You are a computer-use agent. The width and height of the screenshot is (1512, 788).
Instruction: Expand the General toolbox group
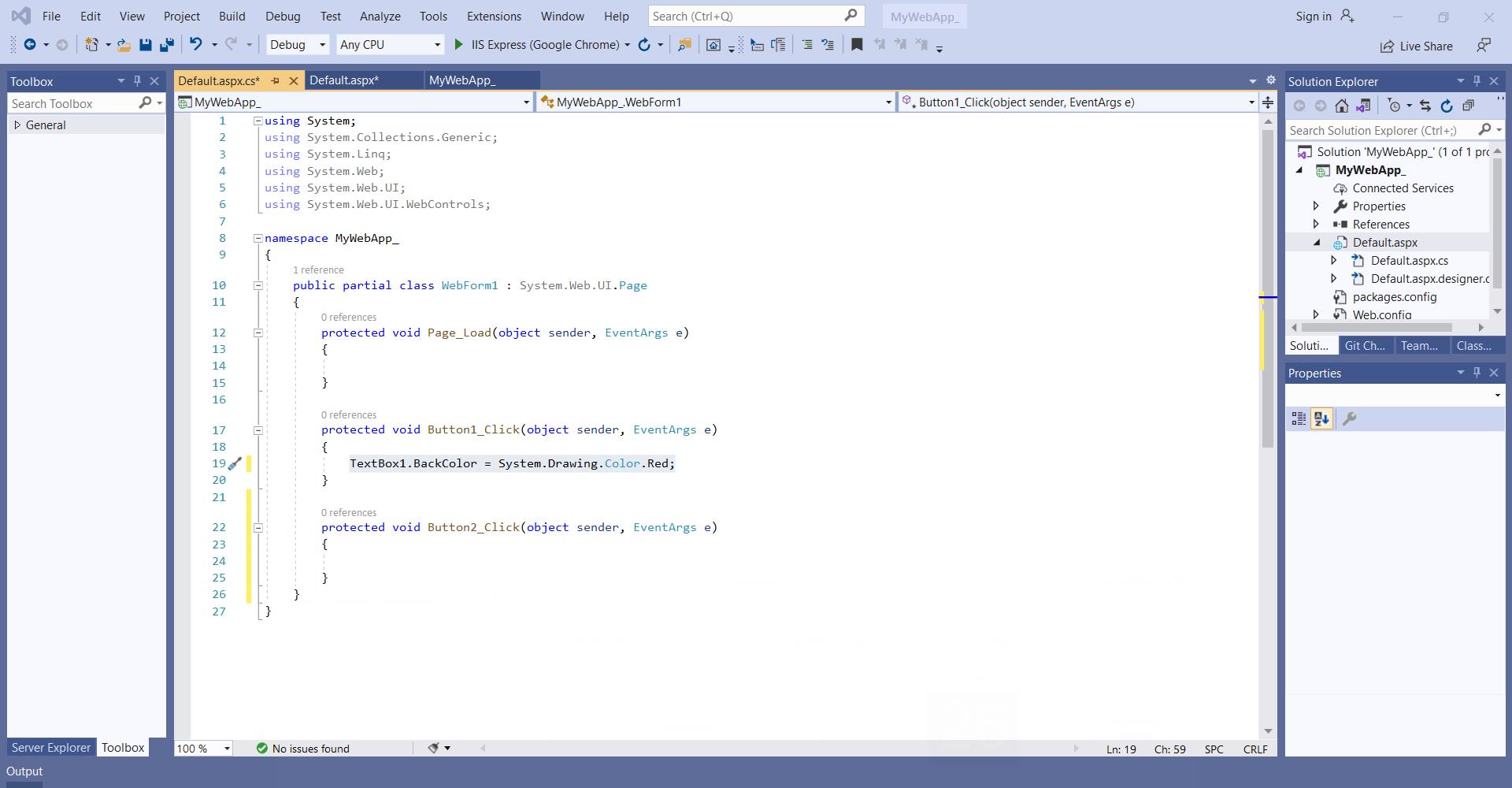pos(17,125)
